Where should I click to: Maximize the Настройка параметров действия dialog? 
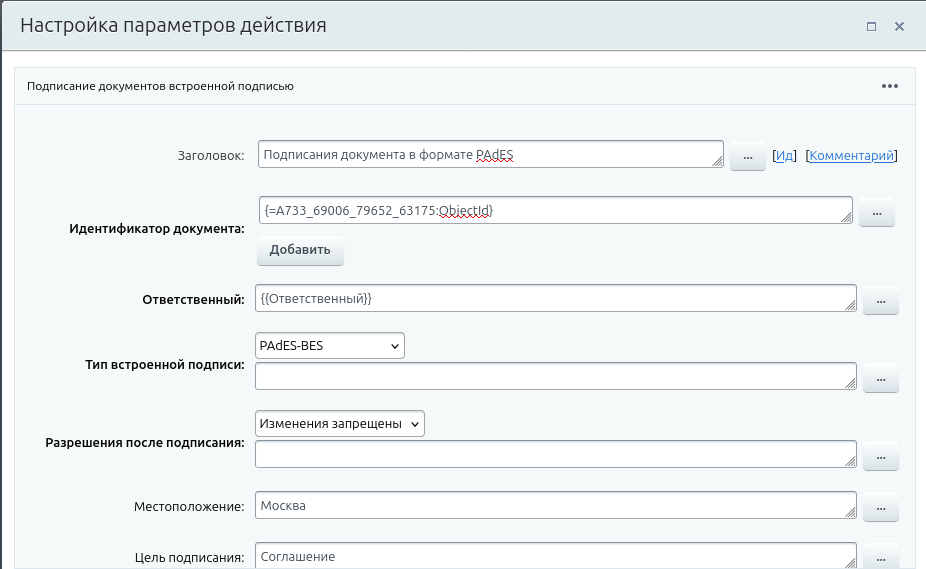[x=871, y=26]
